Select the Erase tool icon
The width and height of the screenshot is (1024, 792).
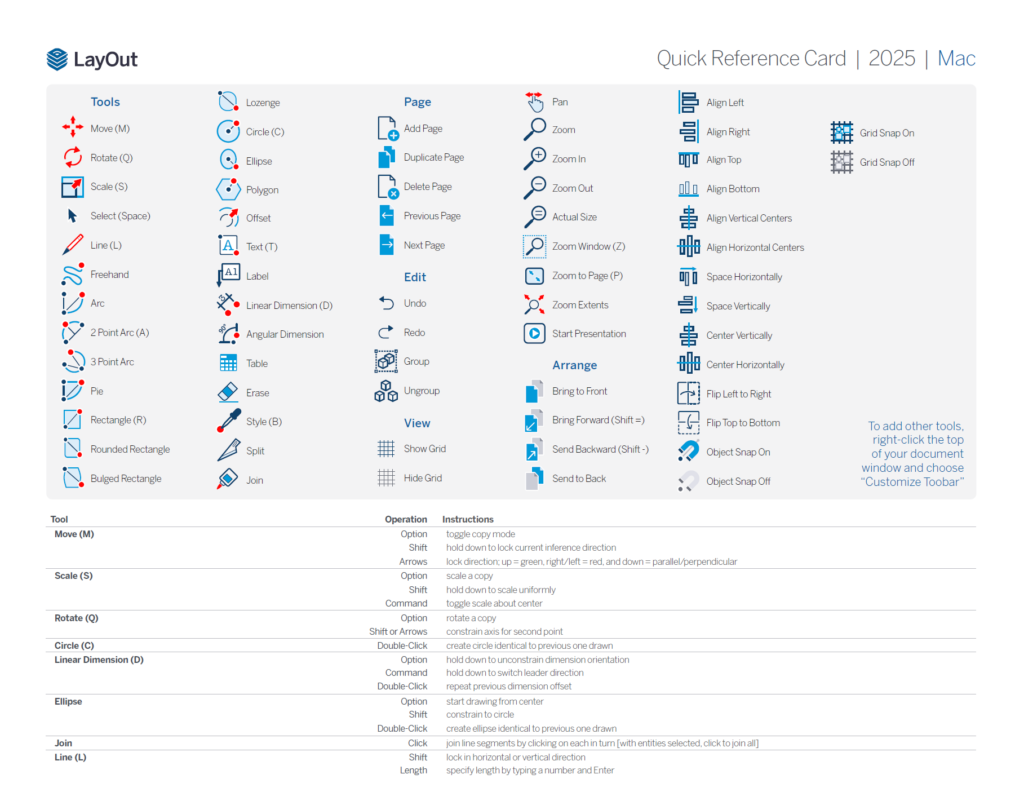coord(228,392)
